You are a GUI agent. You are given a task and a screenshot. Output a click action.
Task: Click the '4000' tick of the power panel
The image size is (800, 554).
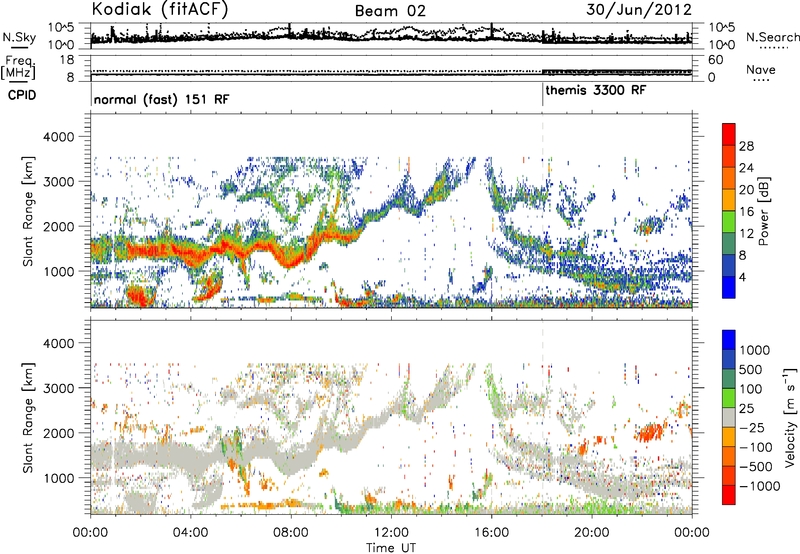pyautogui.click(x=58, y=137)
